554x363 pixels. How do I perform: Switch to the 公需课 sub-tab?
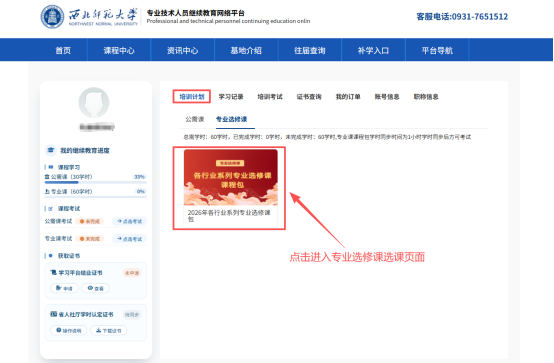point(195,119)
